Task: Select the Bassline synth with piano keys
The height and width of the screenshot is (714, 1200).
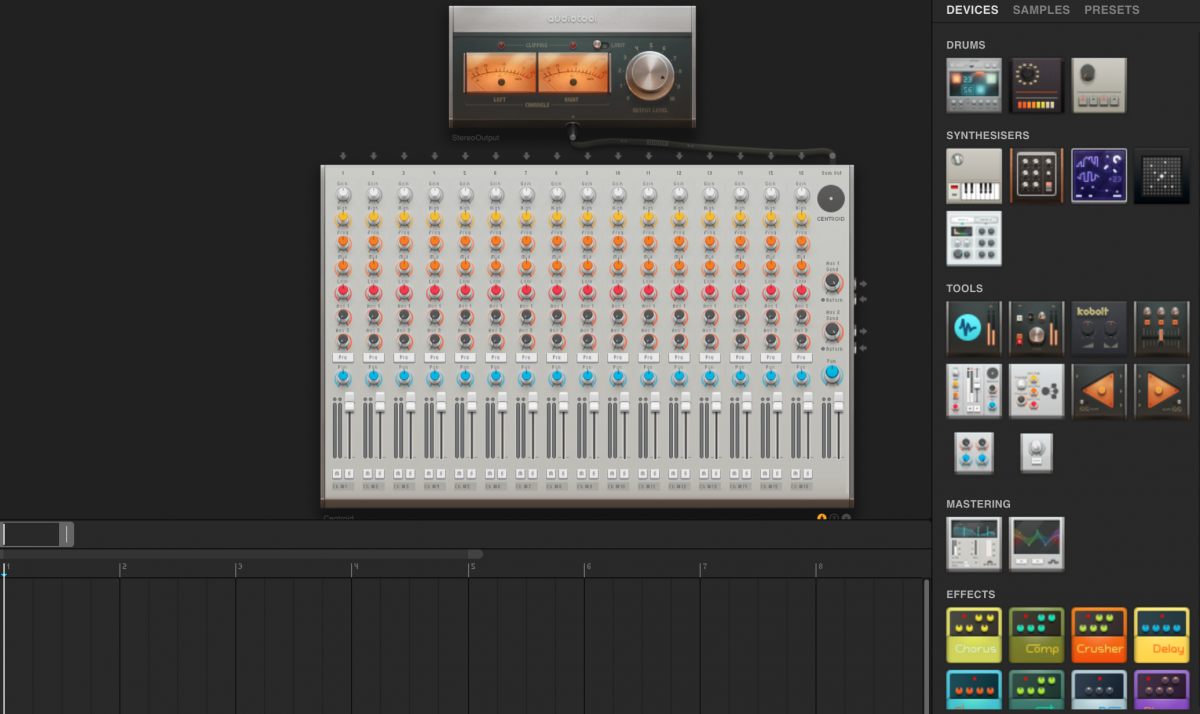Action: click(974, 176)
